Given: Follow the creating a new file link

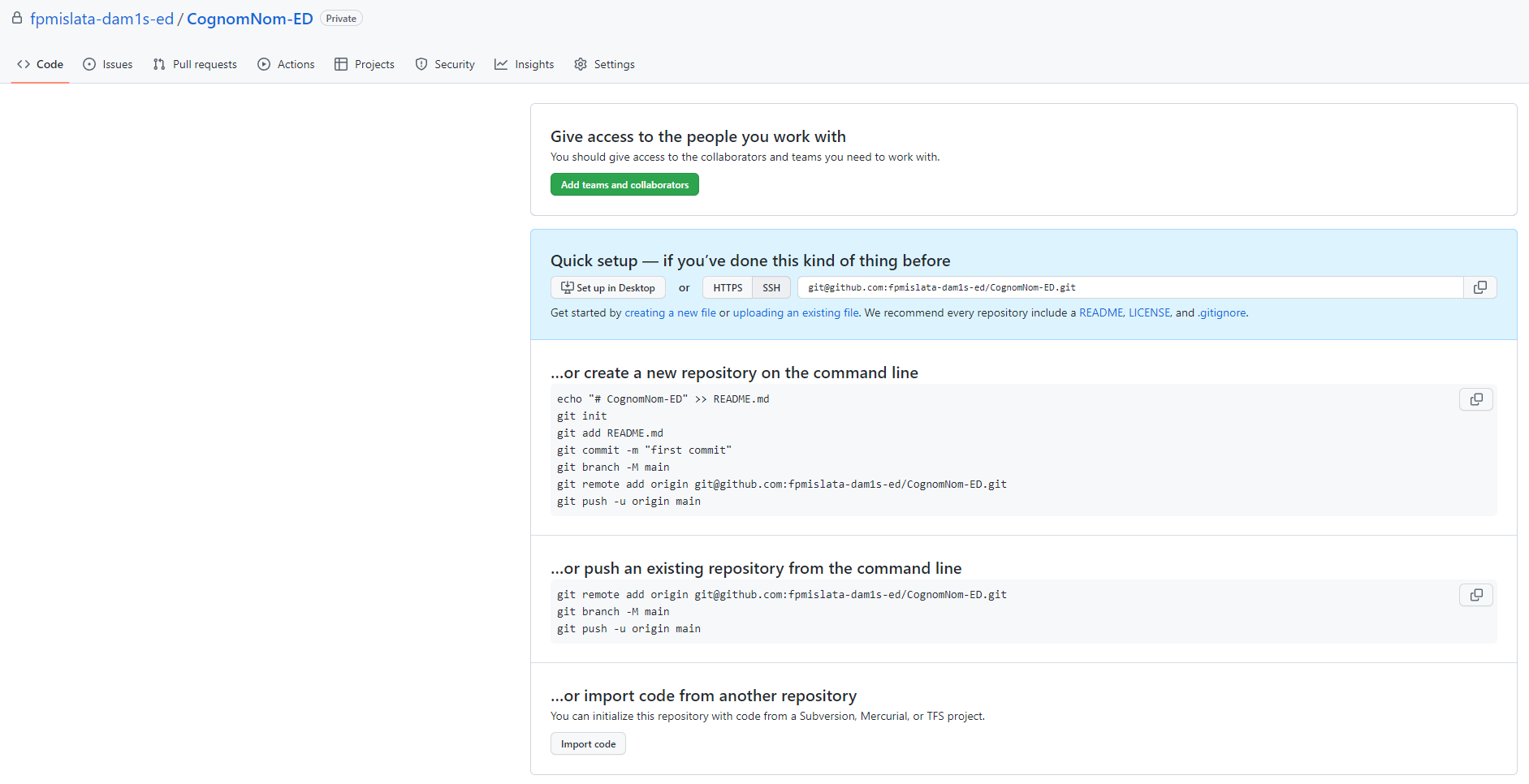Looking at the screenshot, I should 670,312.
